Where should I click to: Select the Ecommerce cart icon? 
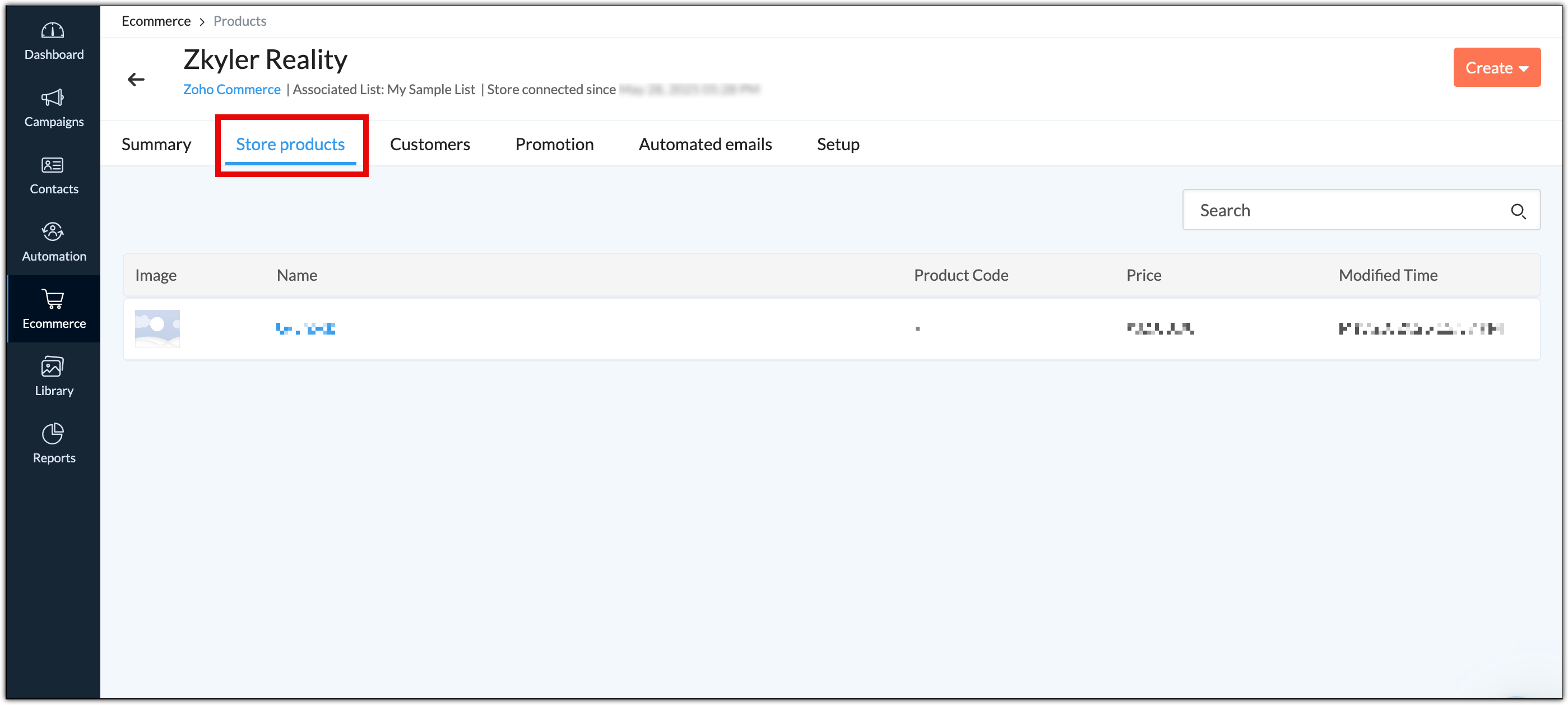(53, 299)
